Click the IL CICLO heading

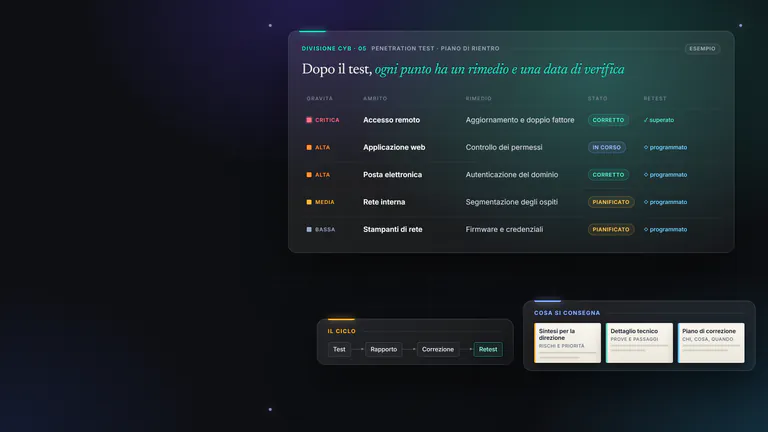pyautogui.click(x=342, y=331)
